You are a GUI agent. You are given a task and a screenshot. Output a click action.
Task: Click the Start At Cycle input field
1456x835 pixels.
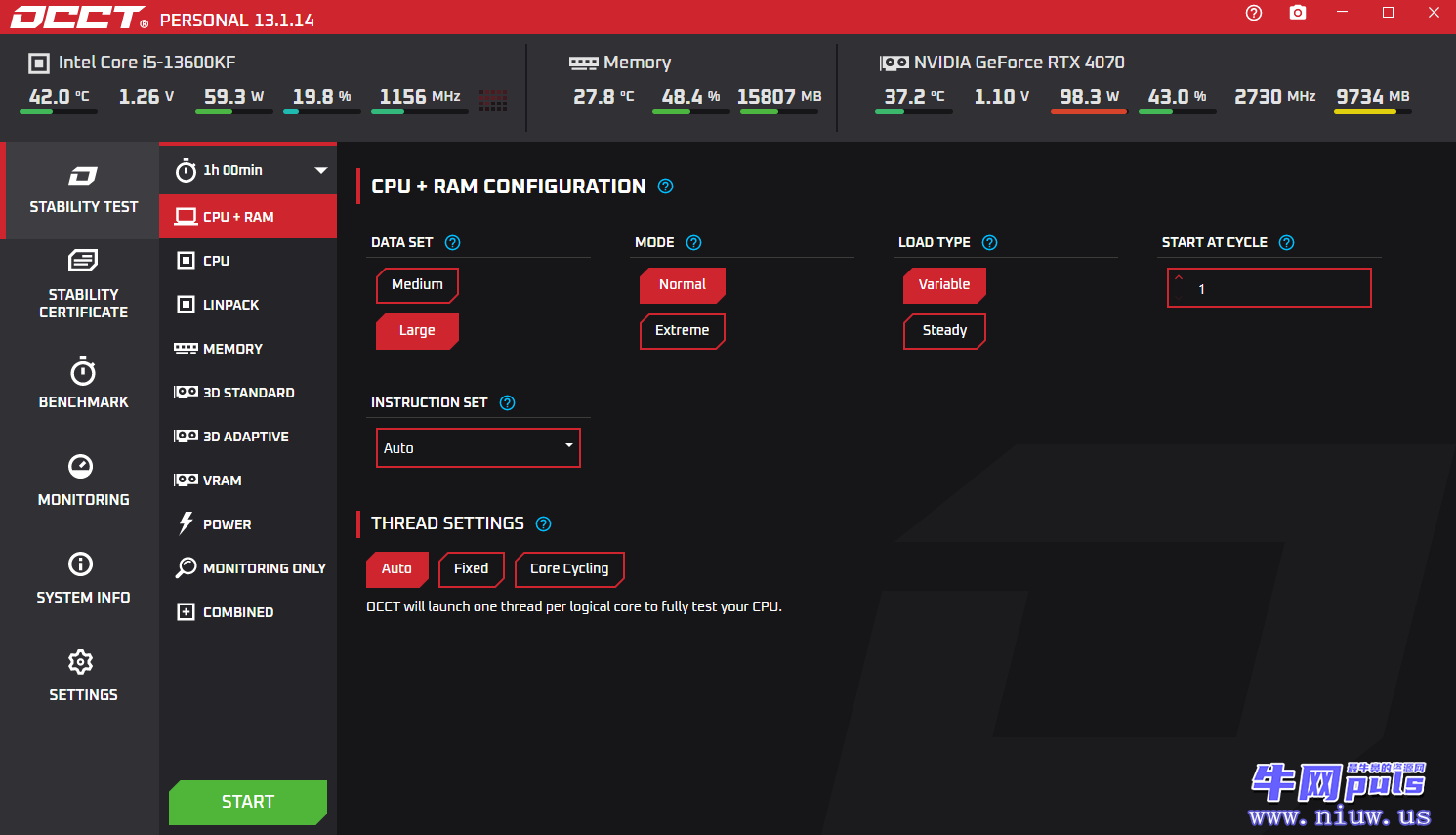(1269, 288)
